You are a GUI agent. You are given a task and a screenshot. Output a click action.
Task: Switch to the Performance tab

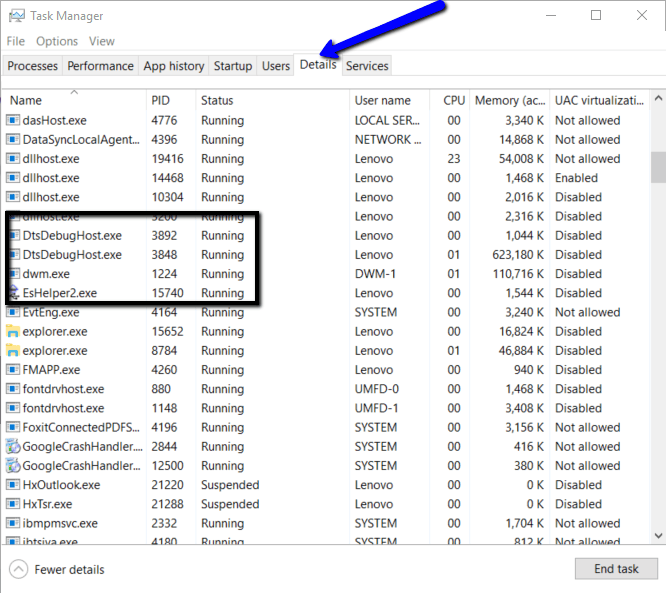(101, 66)
